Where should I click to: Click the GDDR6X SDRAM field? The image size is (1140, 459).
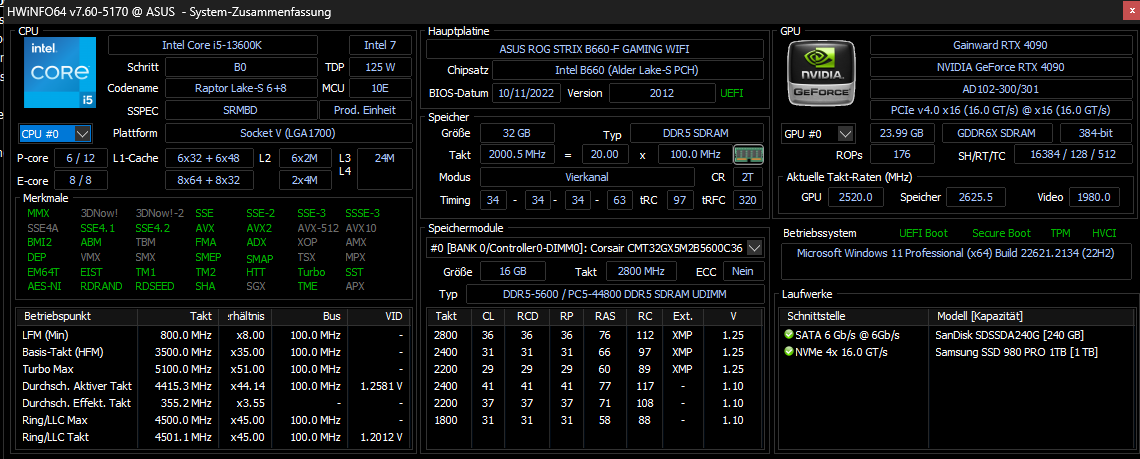(998, 134)
